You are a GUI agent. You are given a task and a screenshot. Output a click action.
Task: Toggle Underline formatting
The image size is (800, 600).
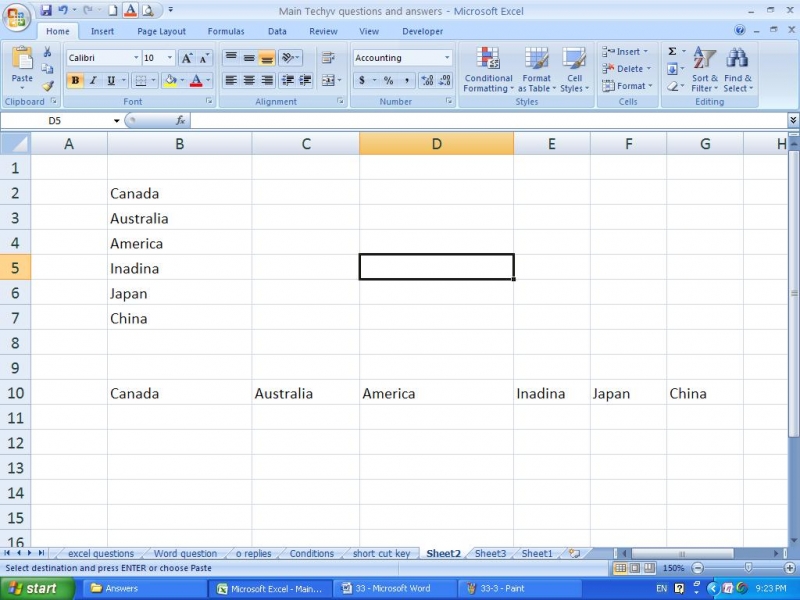[x=110, y=81]
